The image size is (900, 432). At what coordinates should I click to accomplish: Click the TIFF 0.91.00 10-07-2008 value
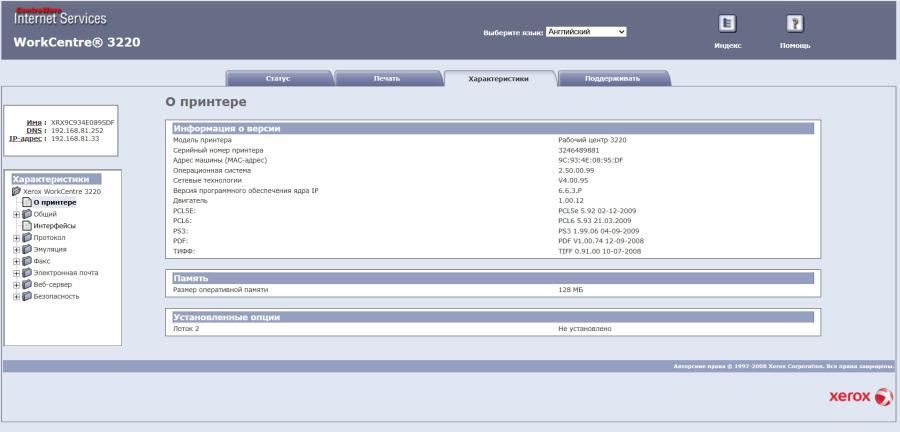pos(600,251)
